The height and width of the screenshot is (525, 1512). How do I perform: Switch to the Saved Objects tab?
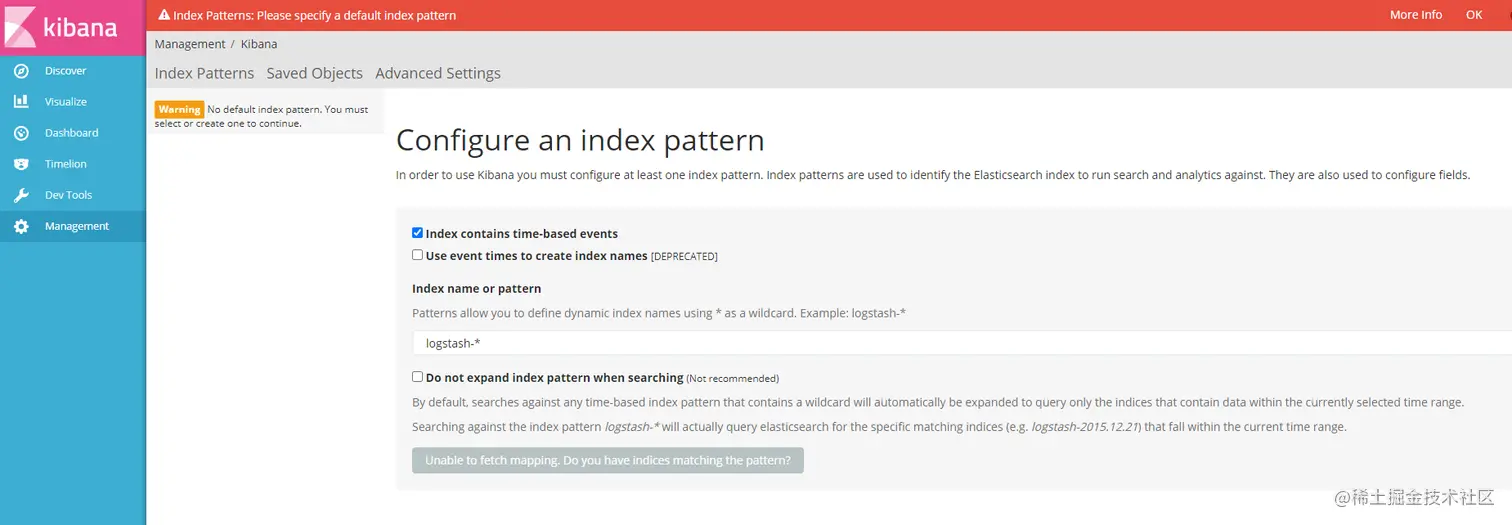(x=314, y=73)
